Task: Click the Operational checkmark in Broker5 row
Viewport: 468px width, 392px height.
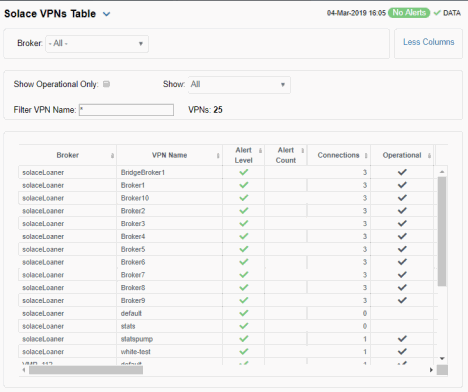Action: click(402, 249)
